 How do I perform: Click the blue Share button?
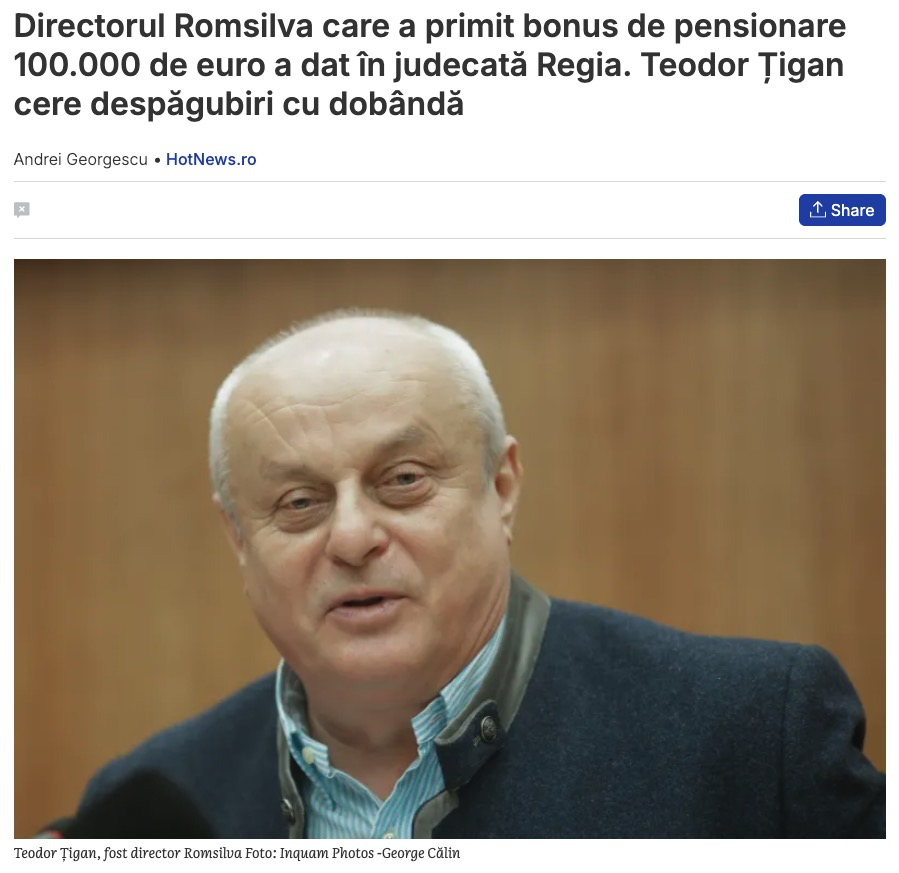[842, 210]
